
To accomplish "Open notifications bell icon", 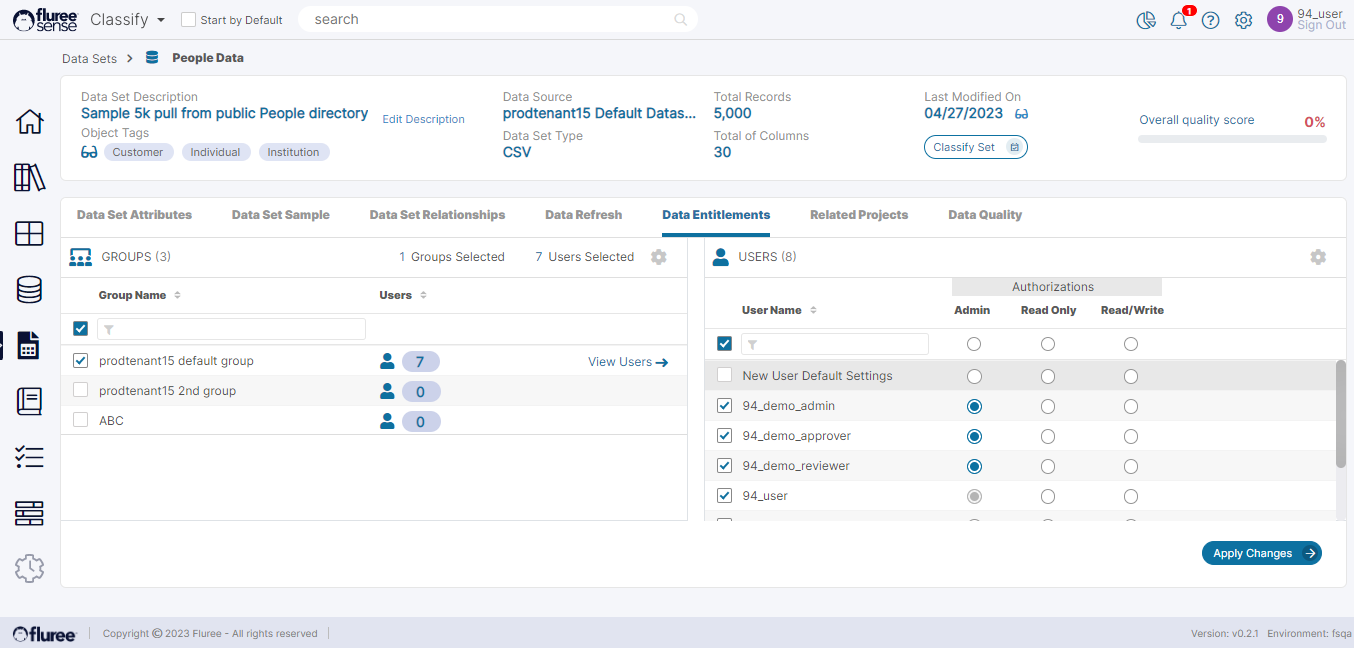I will click(x=1179, y=20).
